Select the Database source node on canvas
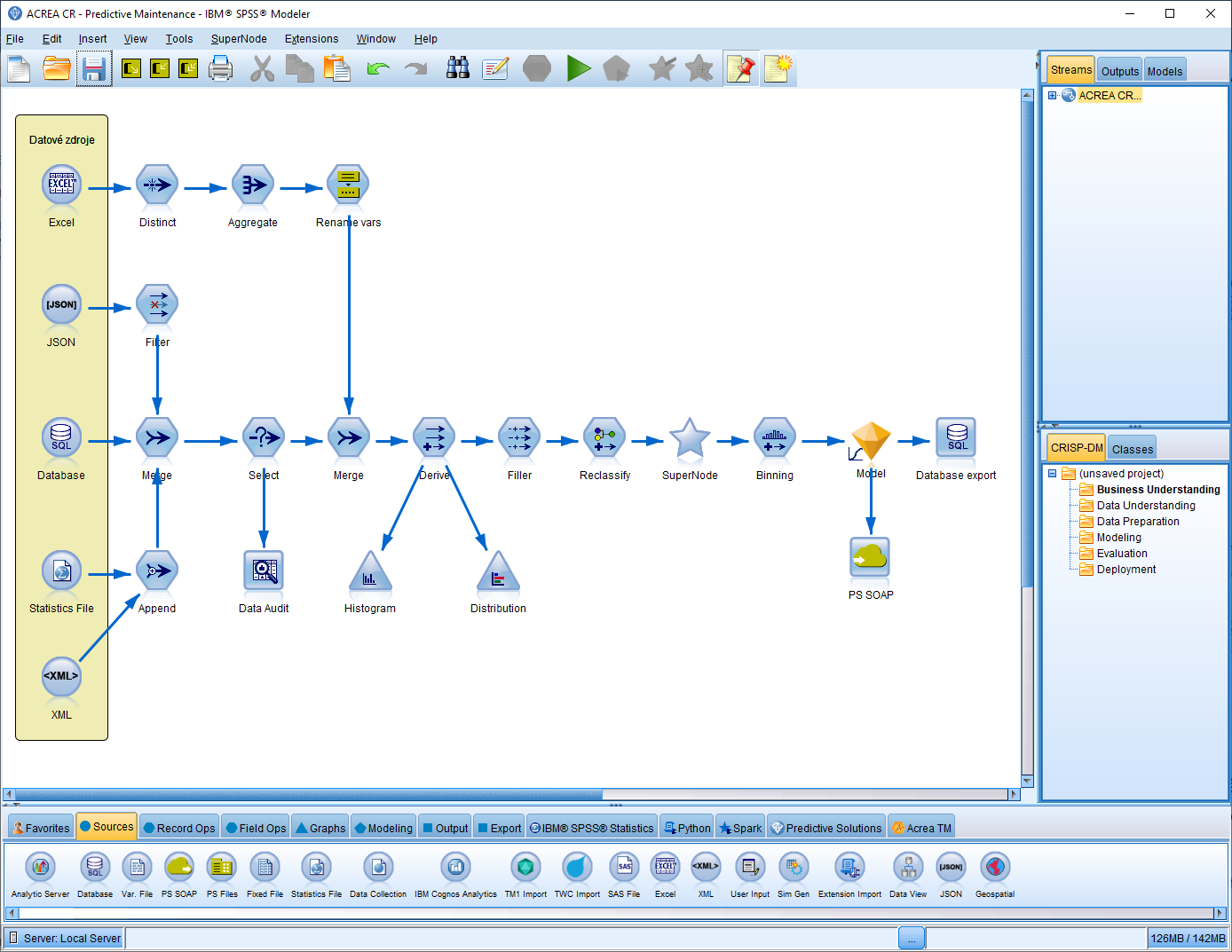The width and height of the screenshot is (1232, 952). (x=61, y=438)
